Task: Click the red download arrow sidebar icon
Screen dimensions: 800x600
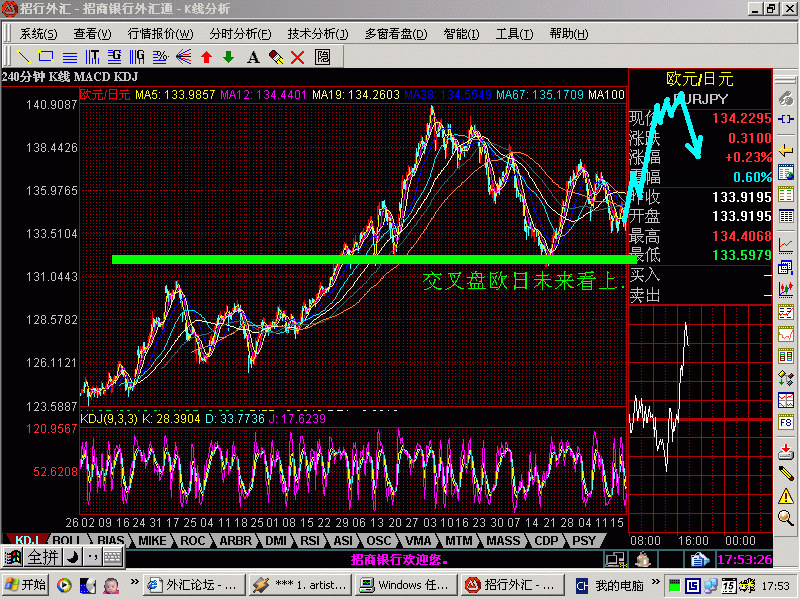Action: point(786,451)
